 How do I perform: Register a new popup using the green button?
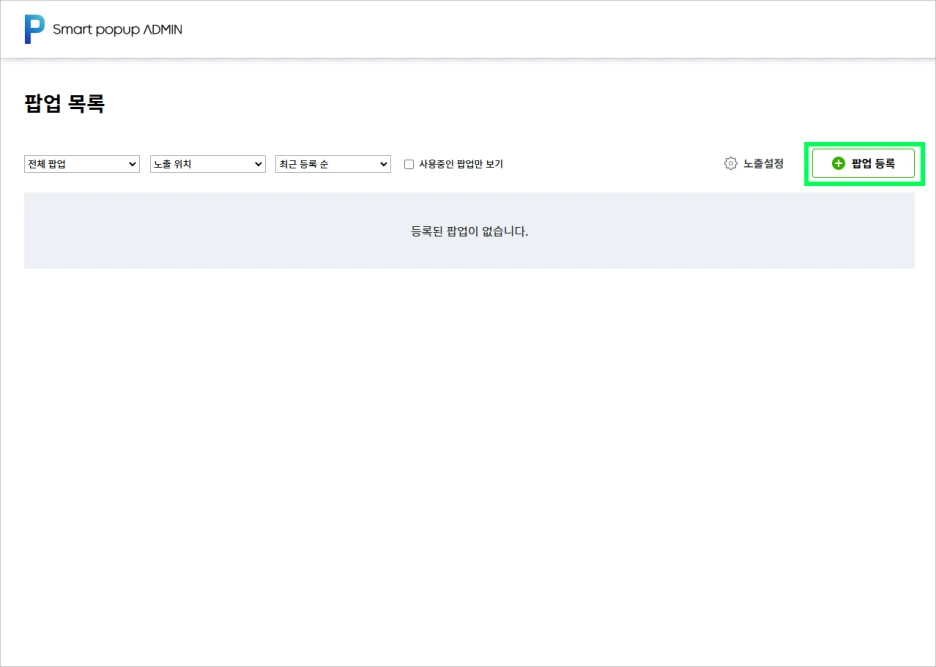tap(864, 163)
